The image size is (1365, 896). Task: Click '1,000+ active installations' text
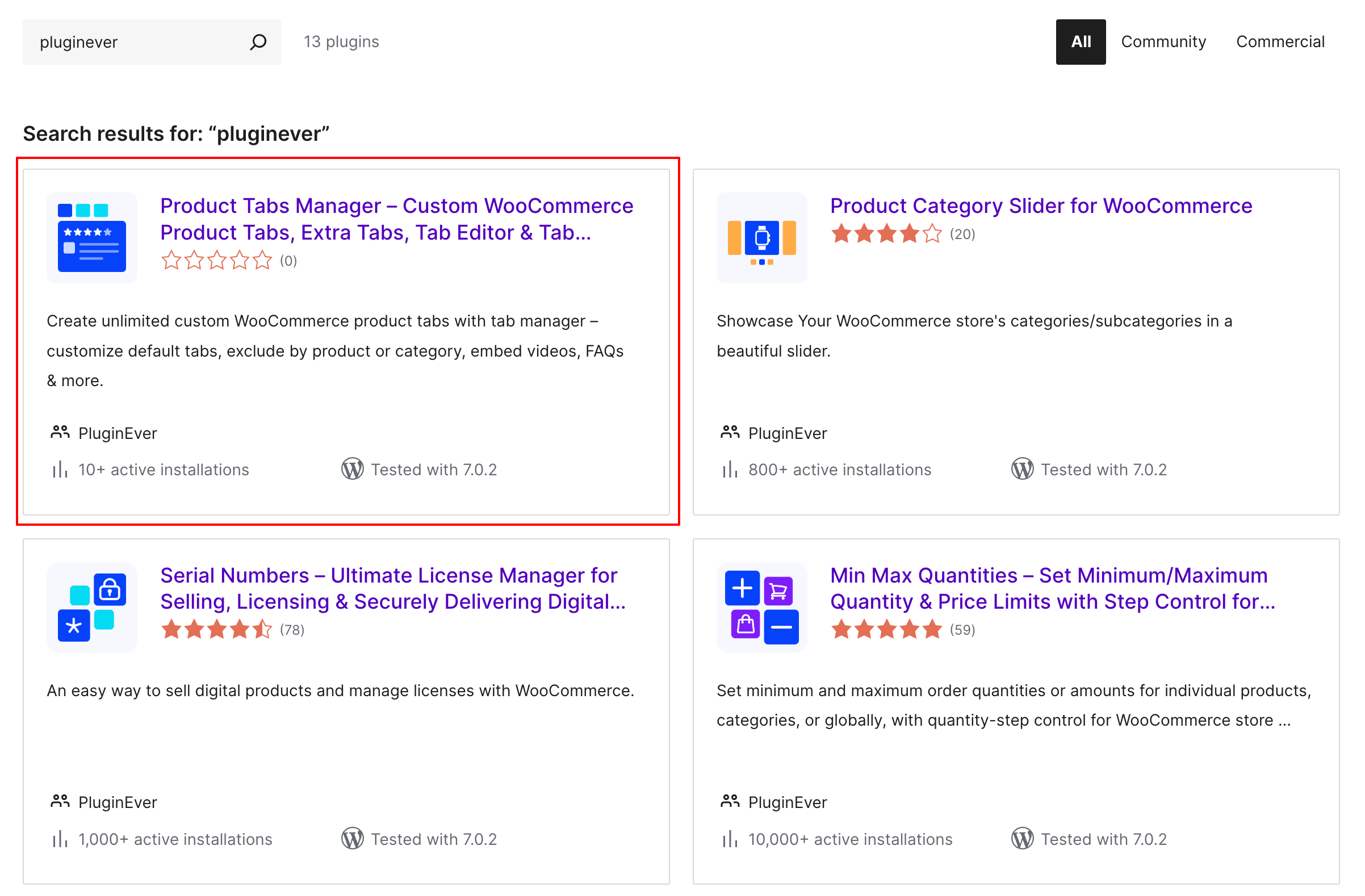click(175, 839)
